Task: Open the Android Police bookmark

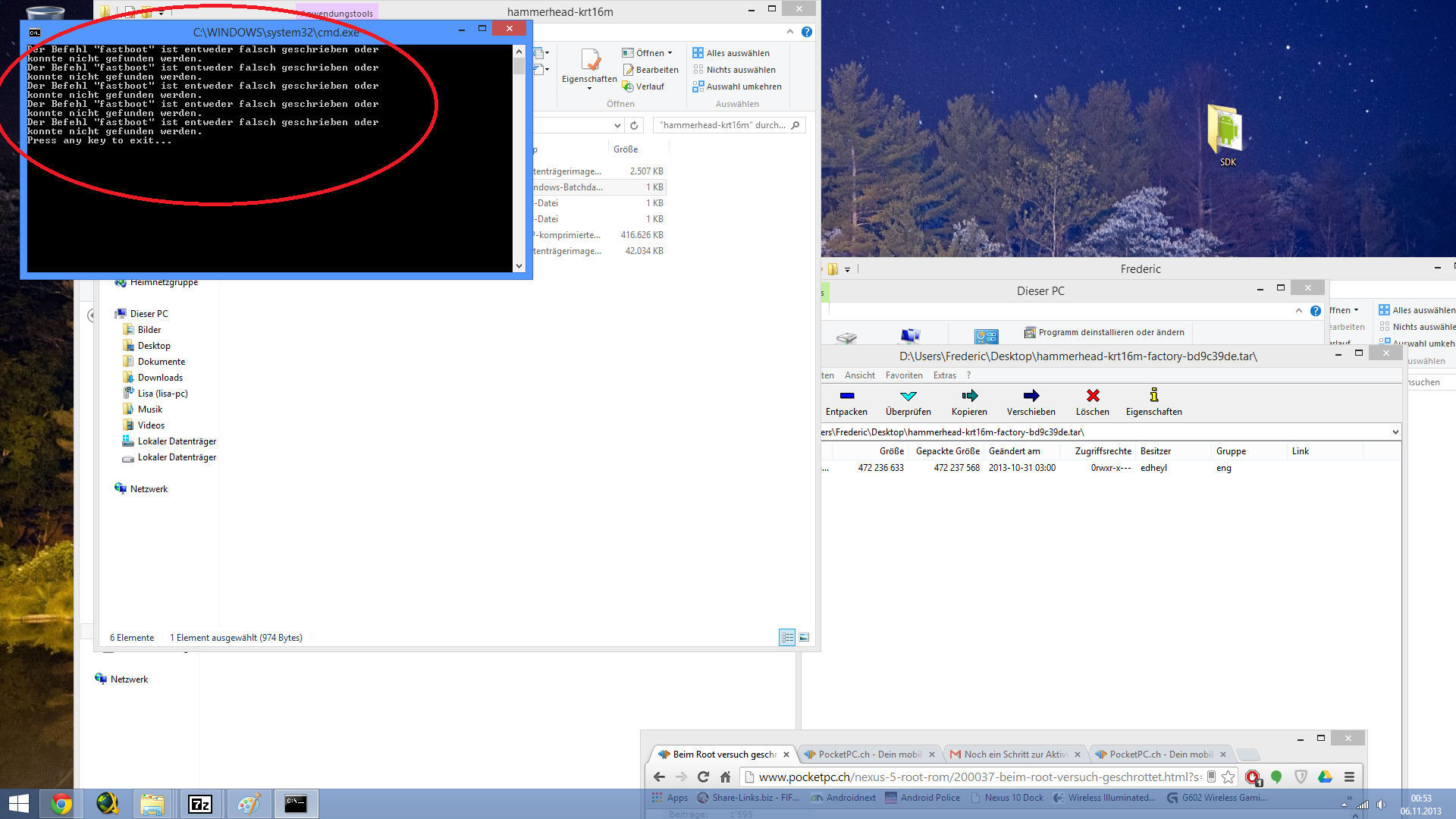Action: coord(922,798)
